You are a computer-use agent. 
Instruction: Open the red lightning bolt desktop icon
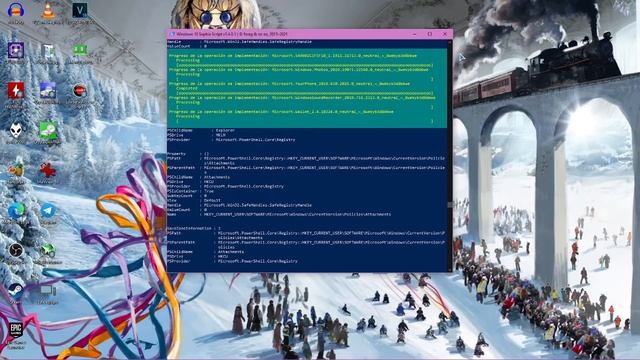point(16,90)
